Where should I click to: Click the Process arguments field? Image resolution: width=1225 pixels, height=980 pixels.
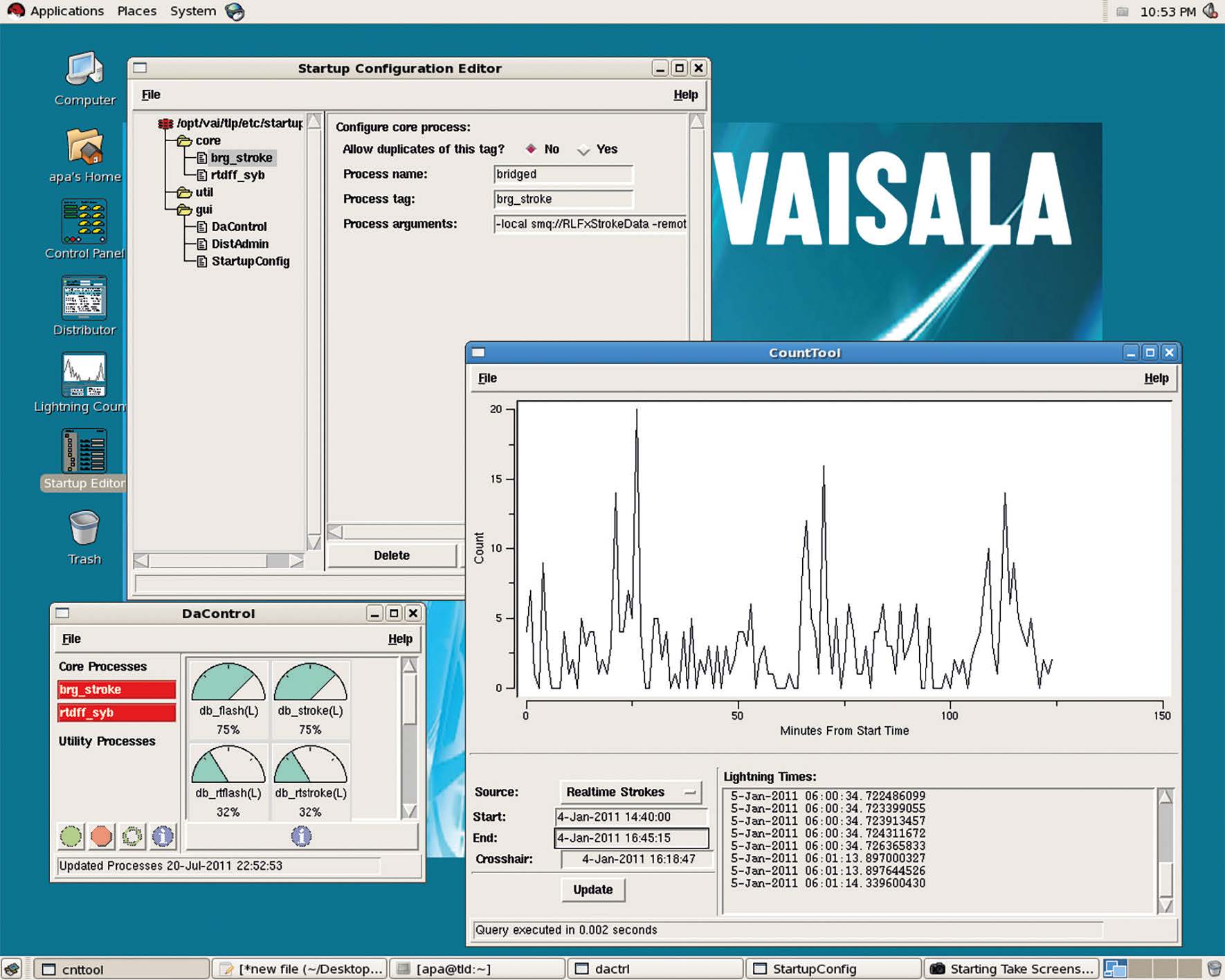click(590, 224)
